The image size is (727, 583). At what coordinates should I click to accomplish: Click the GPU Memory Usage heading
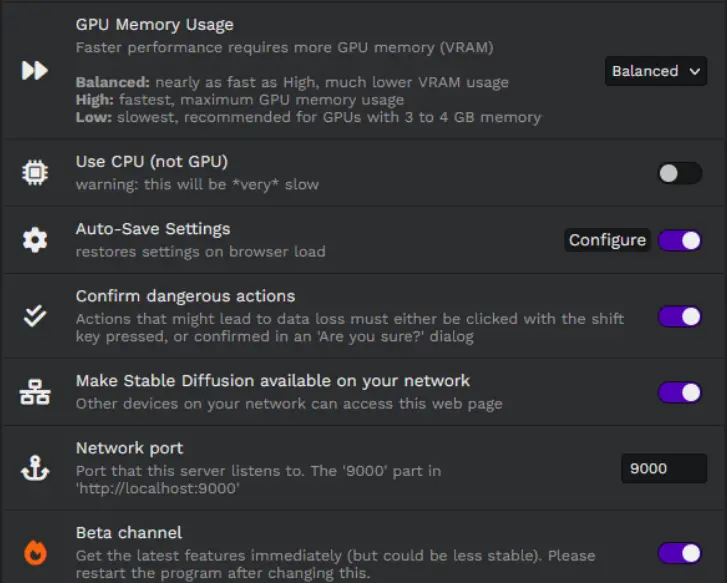pos(154,25)
